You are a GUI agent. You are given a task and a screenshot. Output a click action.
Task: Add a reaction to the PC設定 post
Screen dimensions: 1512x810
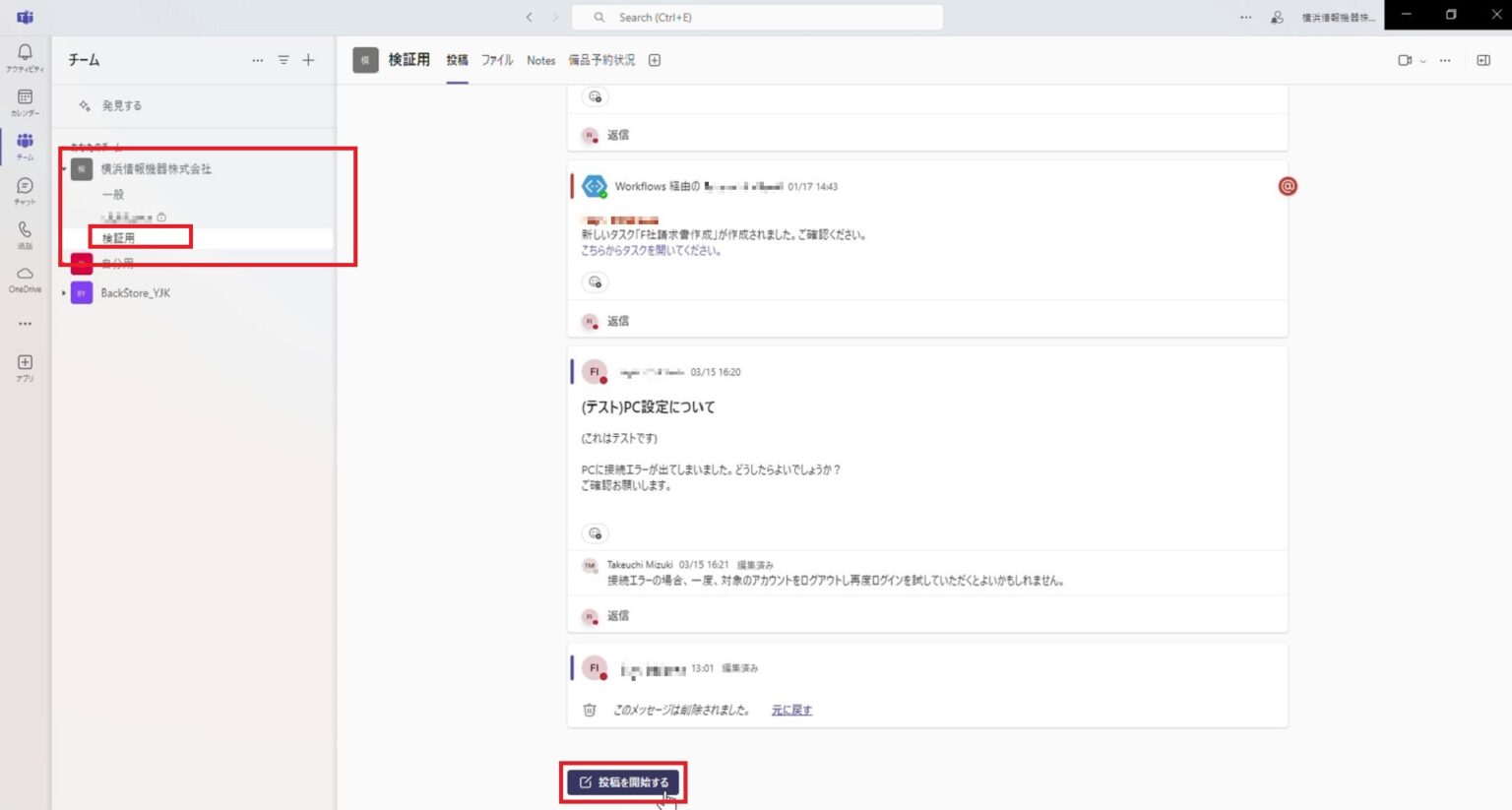(595, 532)
